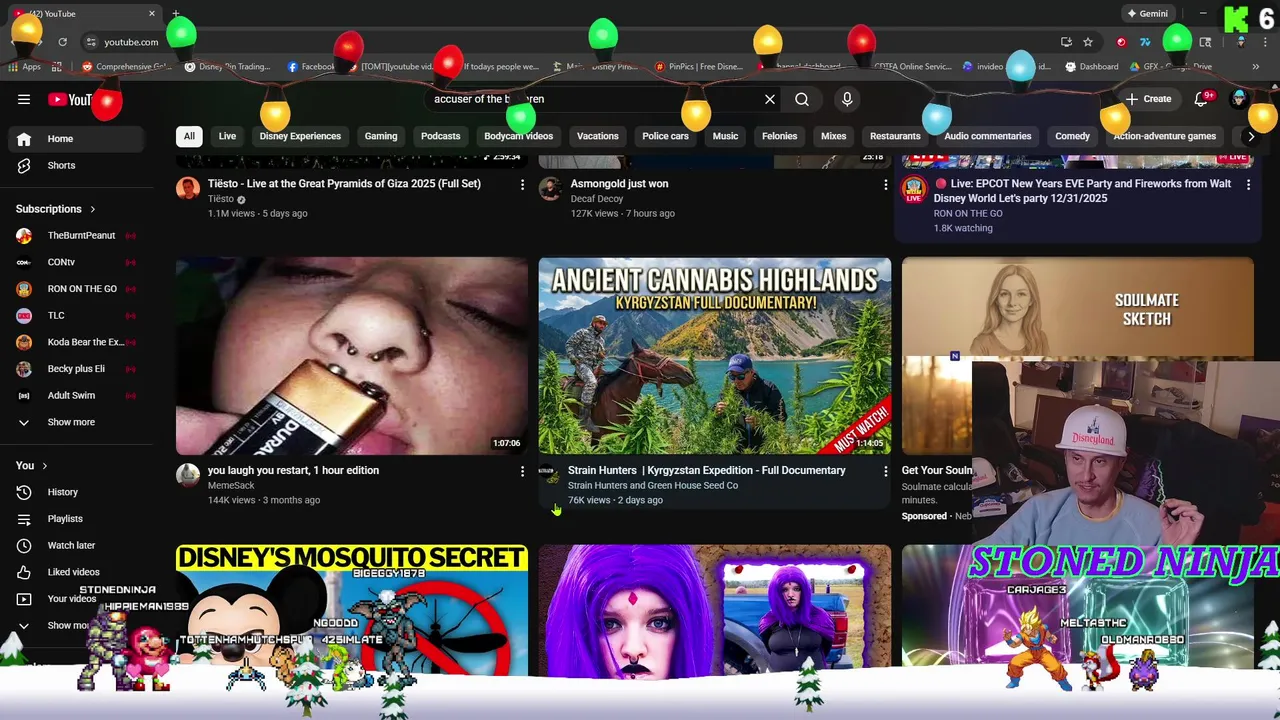The width and height of the screenshot is (1280, 720).
Task: Select the Comedy filter chip
Action: coord(1072,136)
